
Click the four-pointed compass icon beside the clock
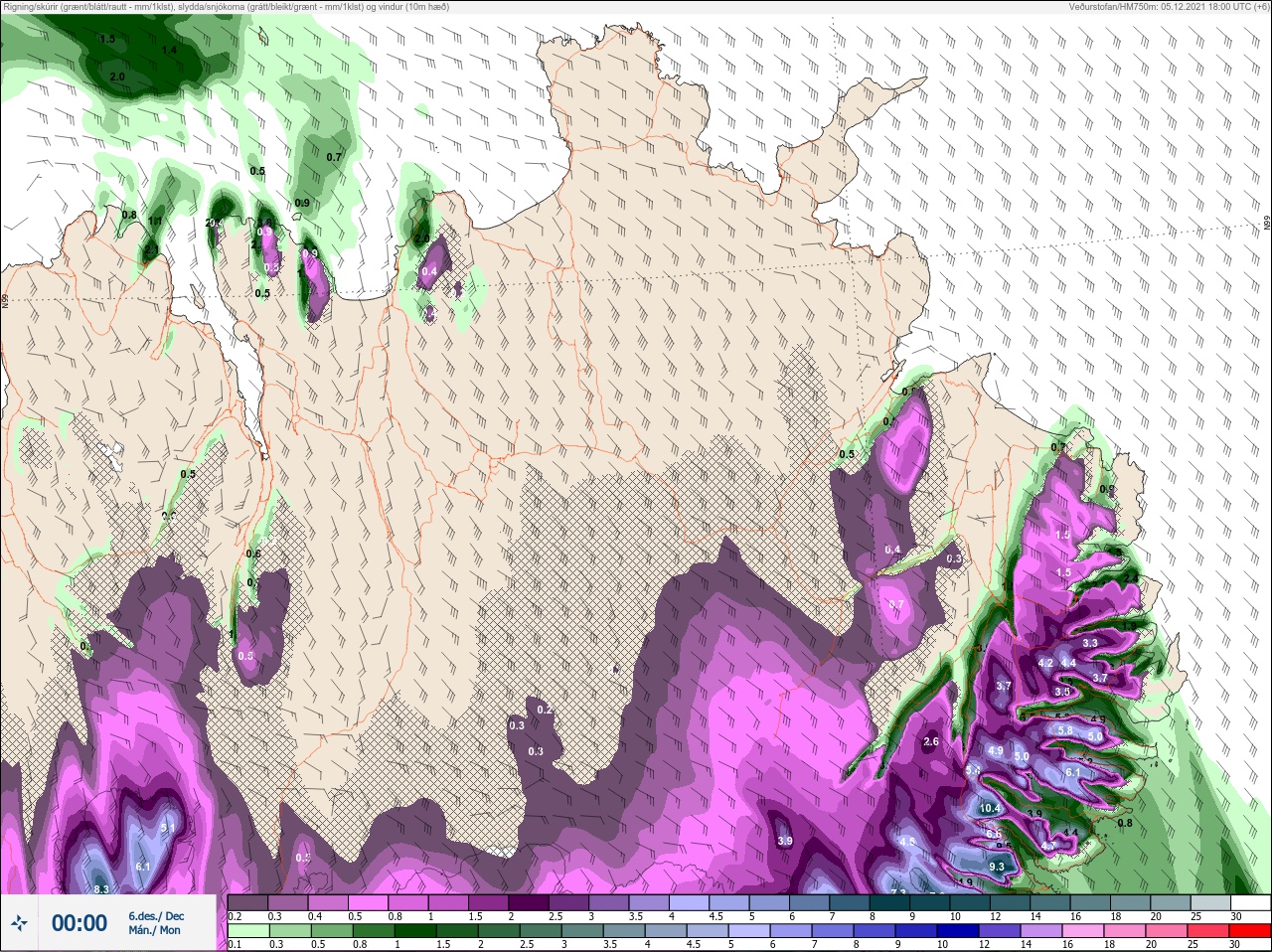(x=19, y=923)
